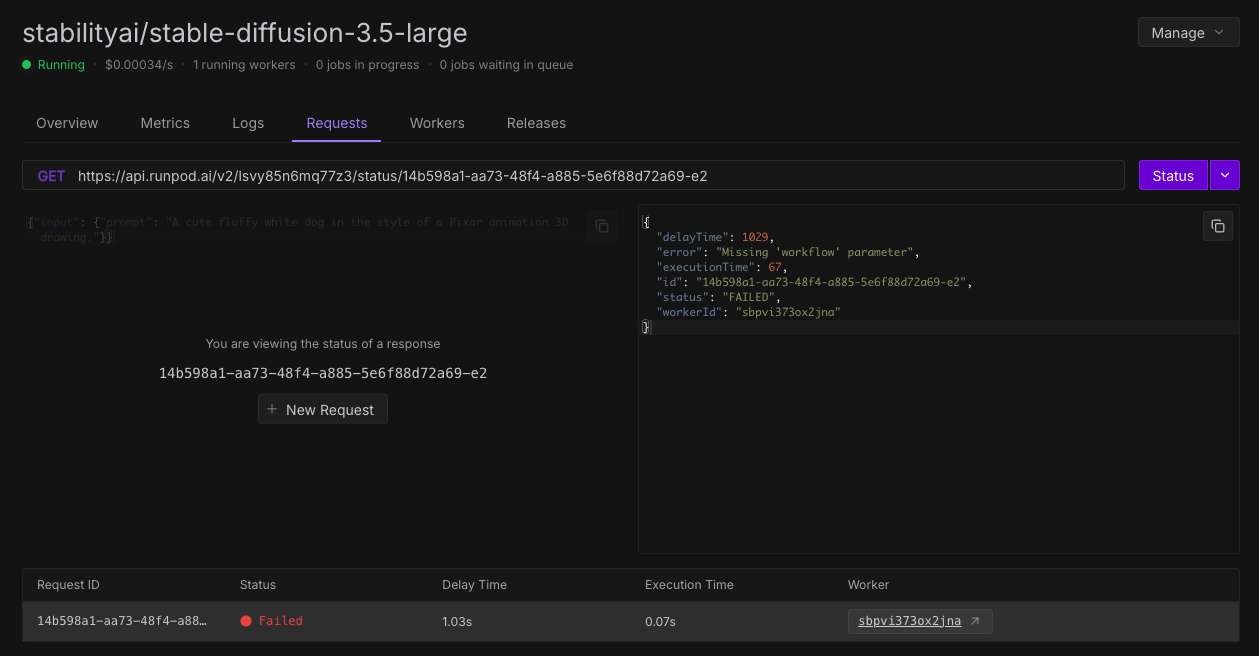
Task: Click the Worker column header
Action: 868,585
